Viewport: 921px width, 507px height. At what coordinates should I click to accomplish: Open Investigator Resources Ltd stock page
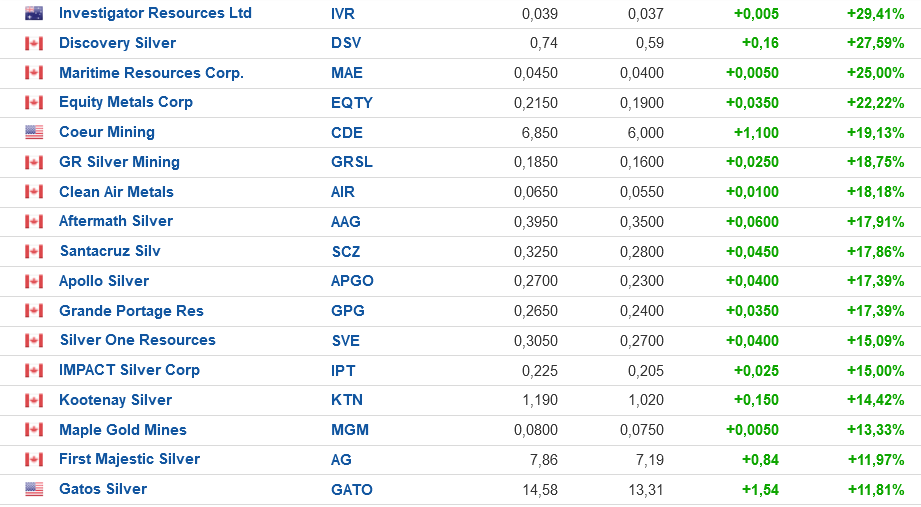tap(155, 14)
